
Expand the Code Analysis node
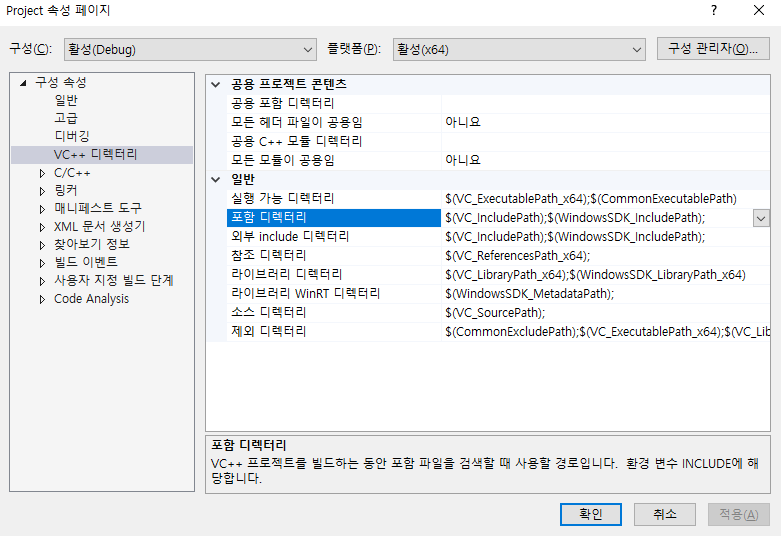pyautogui.click(x=42, y=299)
